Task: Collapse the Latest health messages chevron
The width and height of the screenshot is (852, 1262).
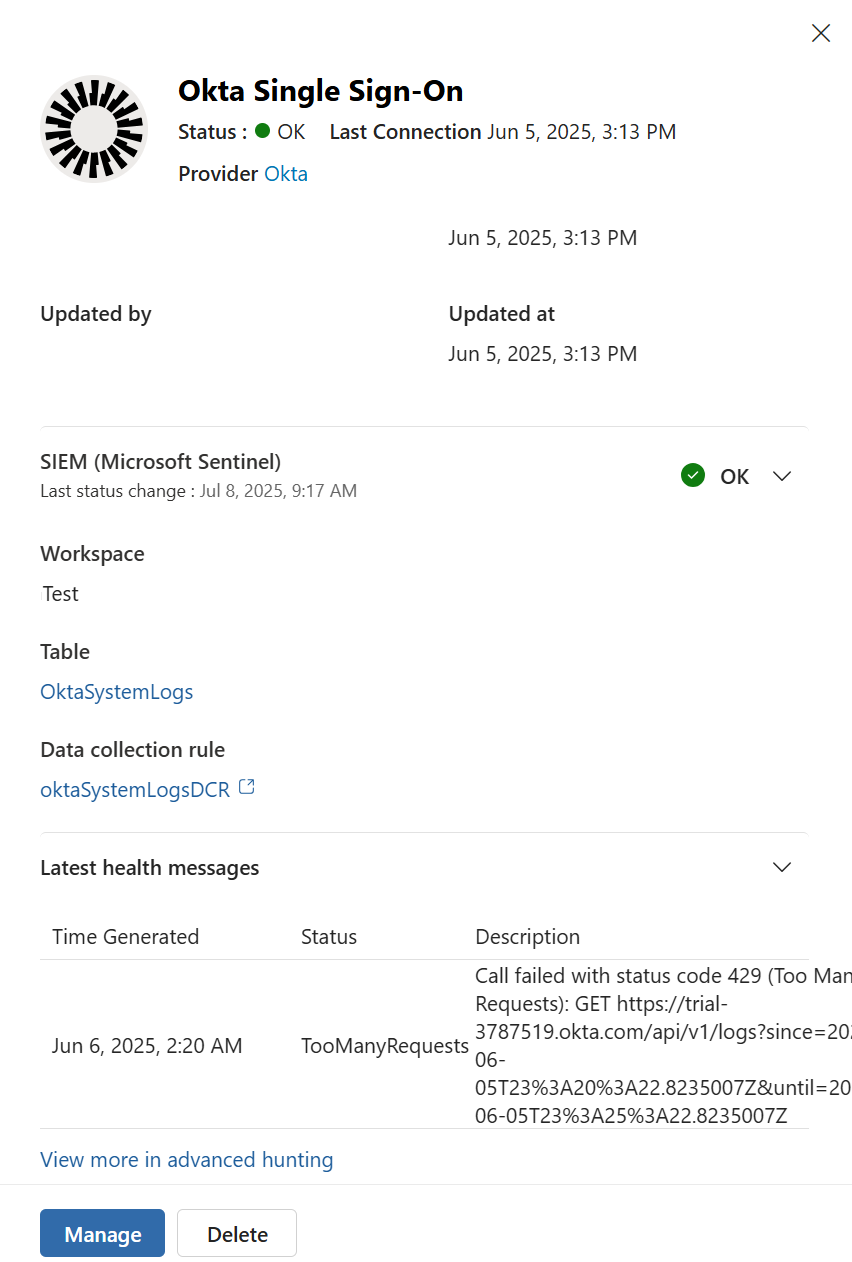Action: tap(782, 867)
